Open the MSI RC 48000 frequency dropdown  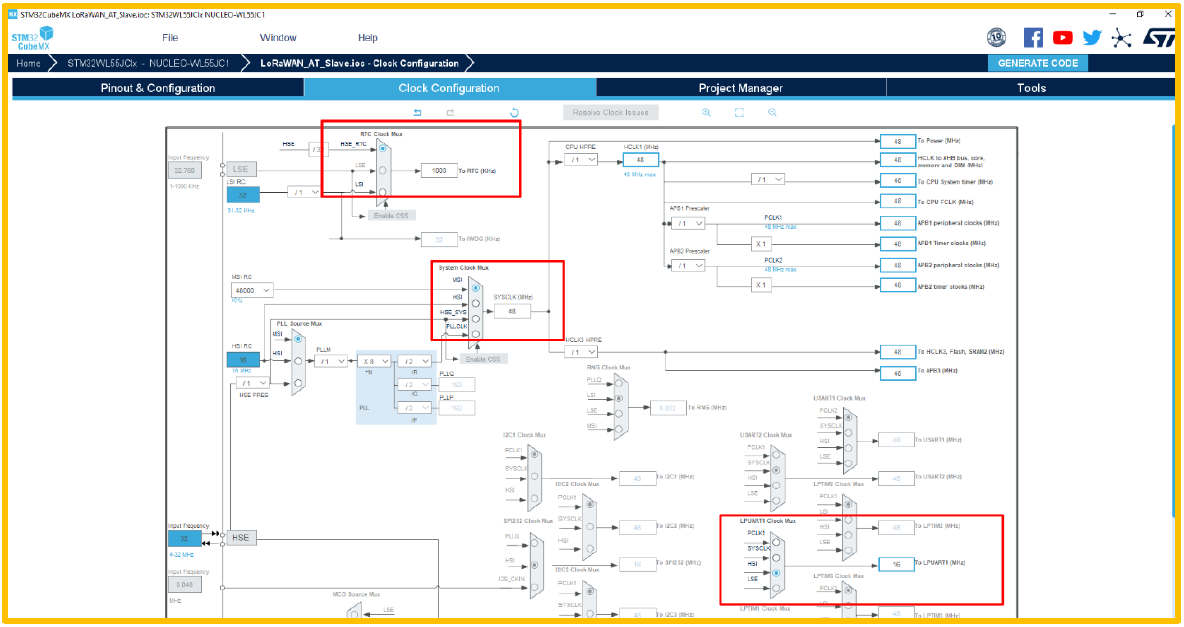pos(251,290)
